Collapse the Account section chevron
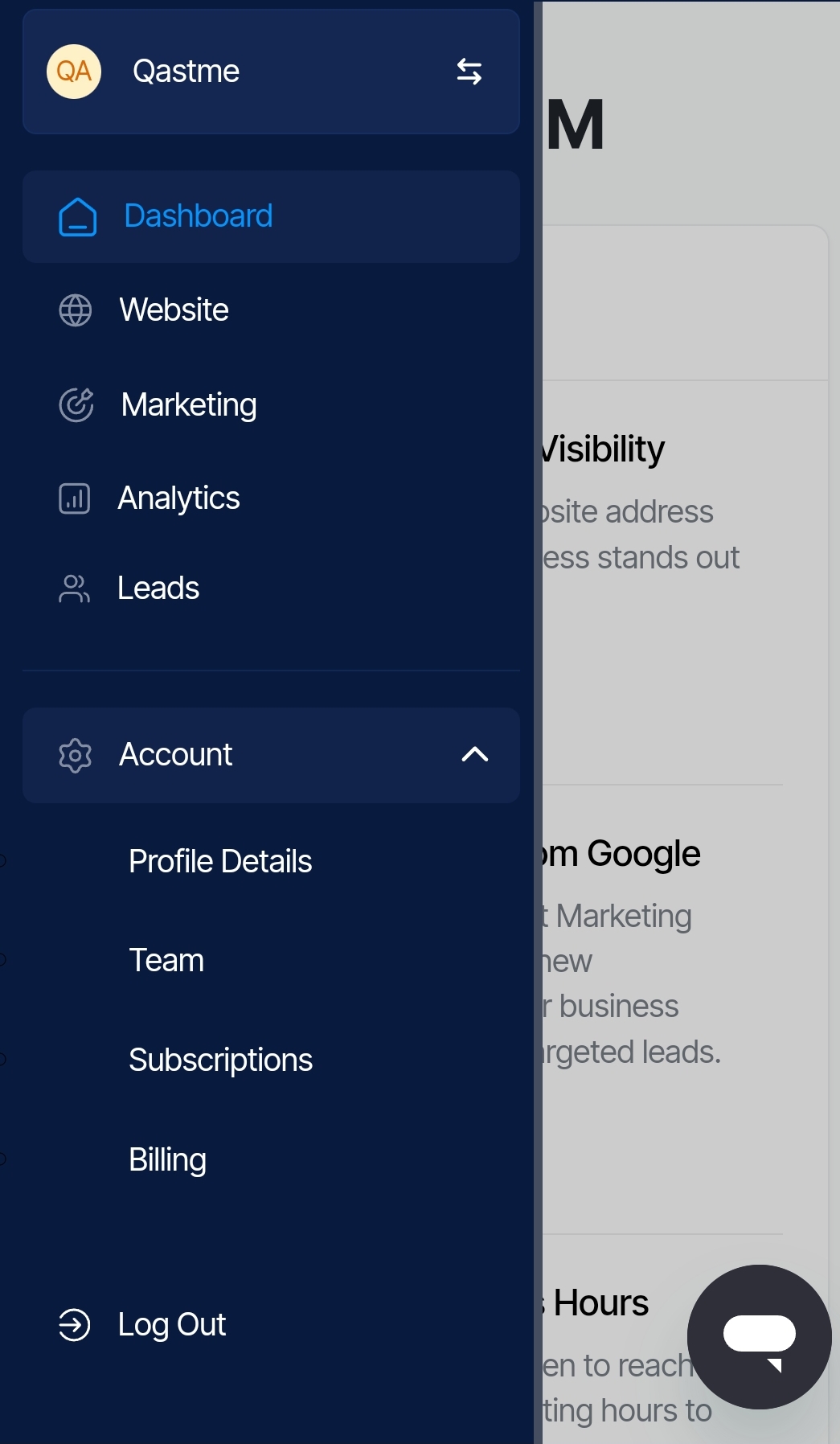This screenshot has height=1444, width=840. 475,755
